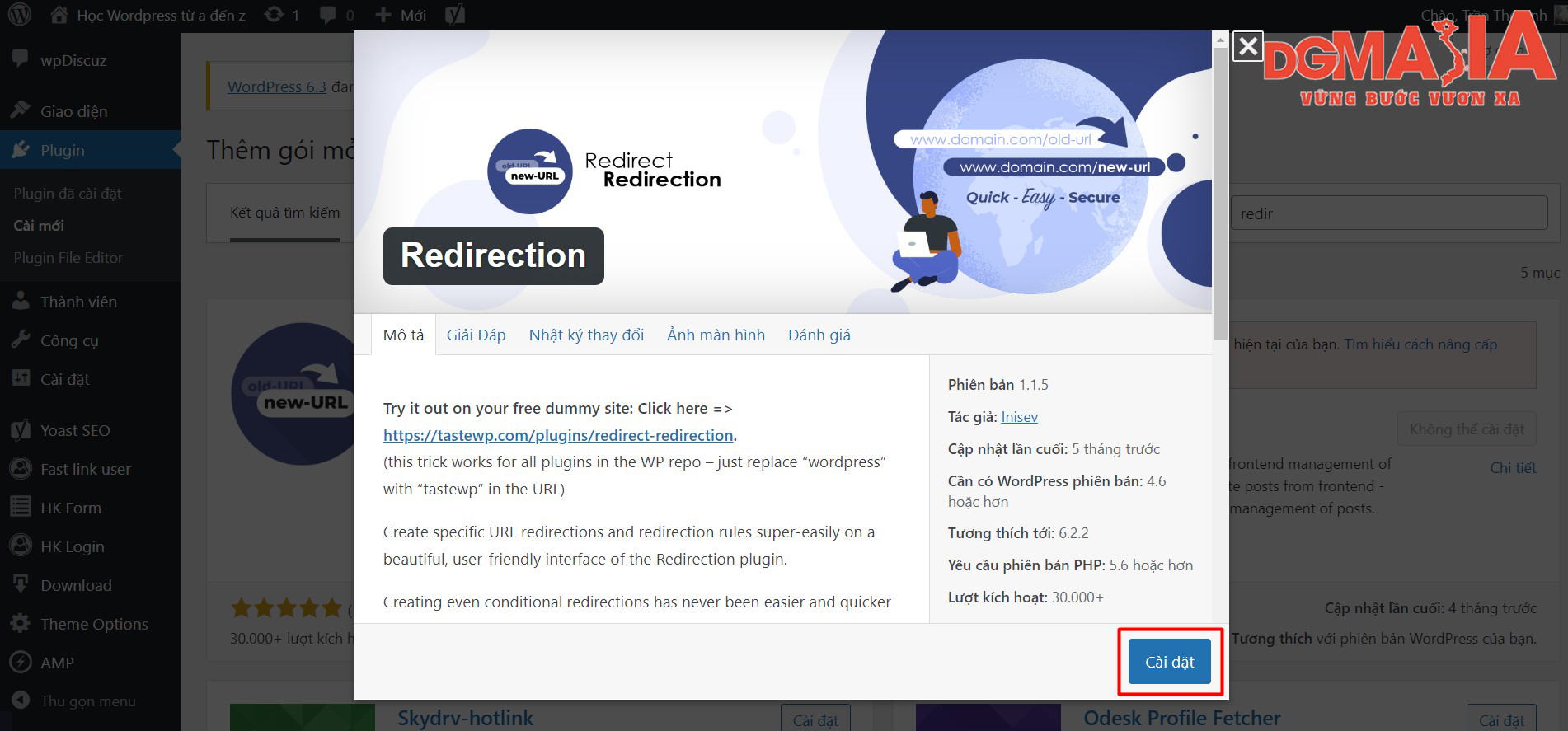Click the Redirection plugin thumbnail behind modal
This screenshot has height=731, width=1568.
click(291, 394)
